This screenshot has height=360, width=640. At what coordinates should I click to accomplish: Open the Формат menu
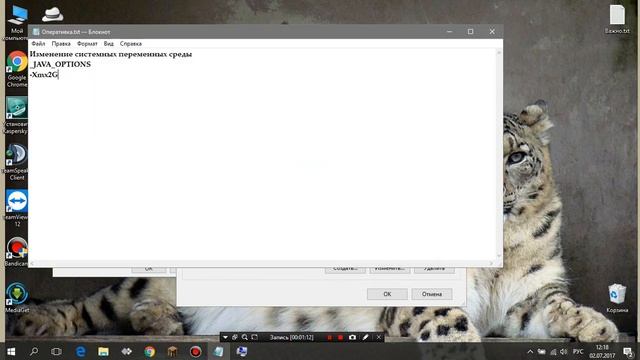pos(87,43)
